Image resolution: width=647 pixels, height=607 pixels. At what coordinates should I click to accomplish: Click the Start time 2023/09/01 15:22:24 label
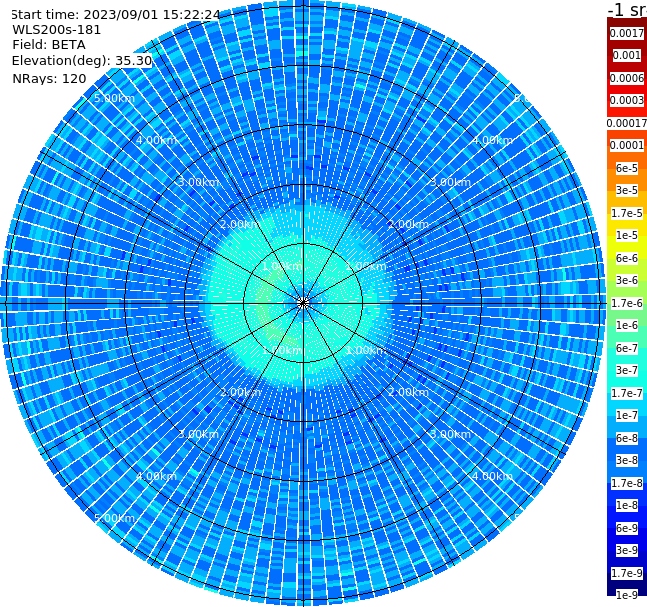click(x=115, y=15)
